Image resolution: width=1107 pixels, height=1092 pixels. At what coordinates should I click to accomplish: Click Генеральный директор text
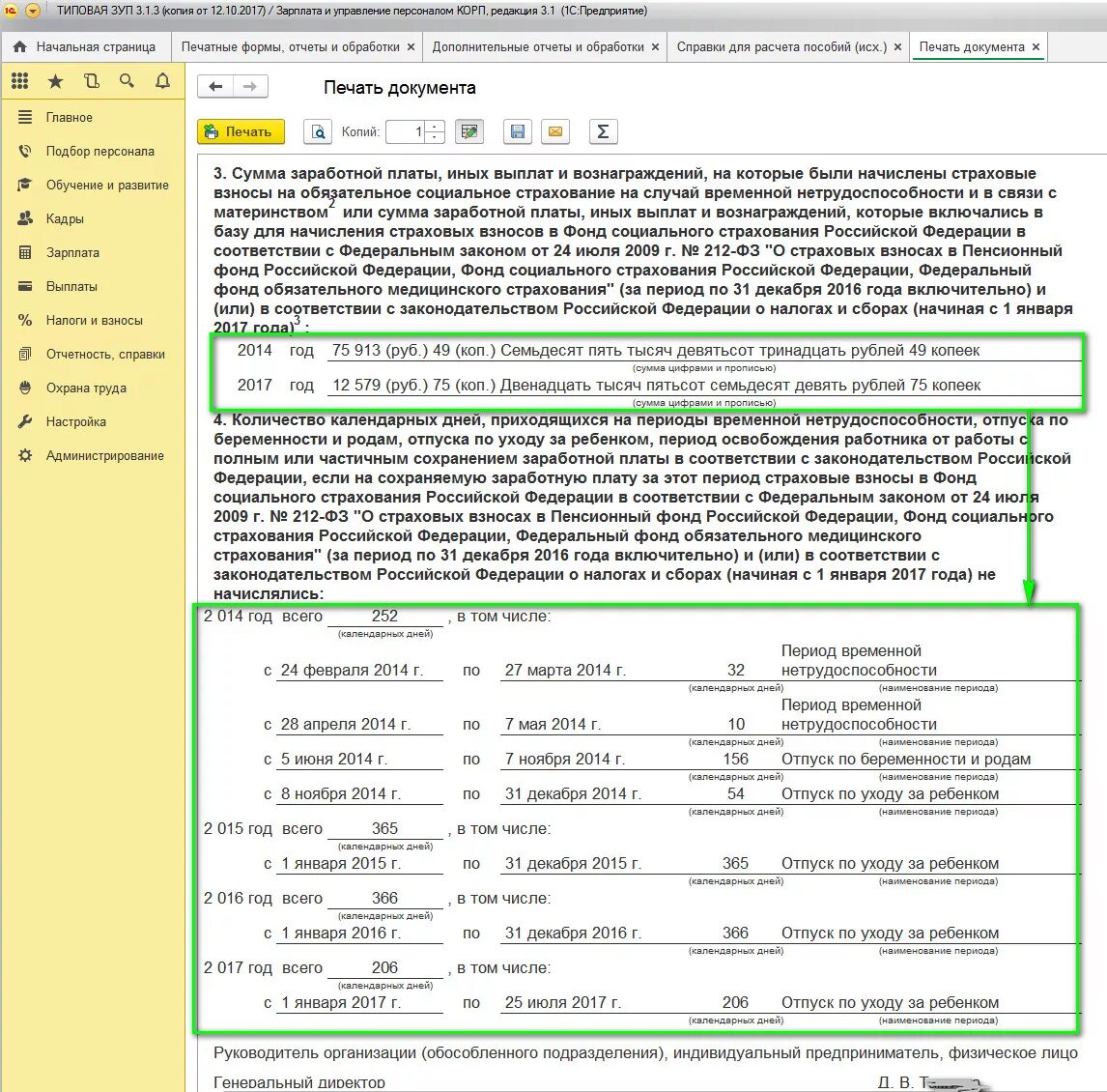click(x=299, y=1082)
